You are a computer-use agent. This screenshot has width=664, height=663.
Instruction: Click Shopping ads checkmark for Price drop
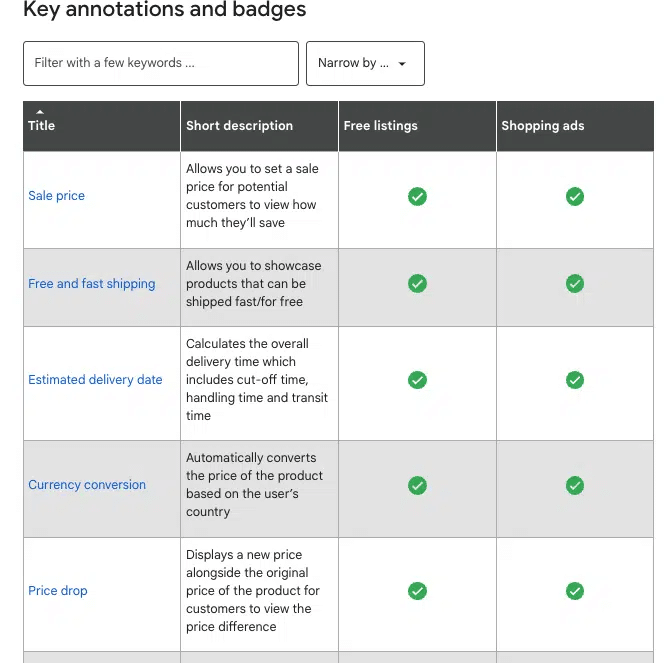(x=574, y=591)
